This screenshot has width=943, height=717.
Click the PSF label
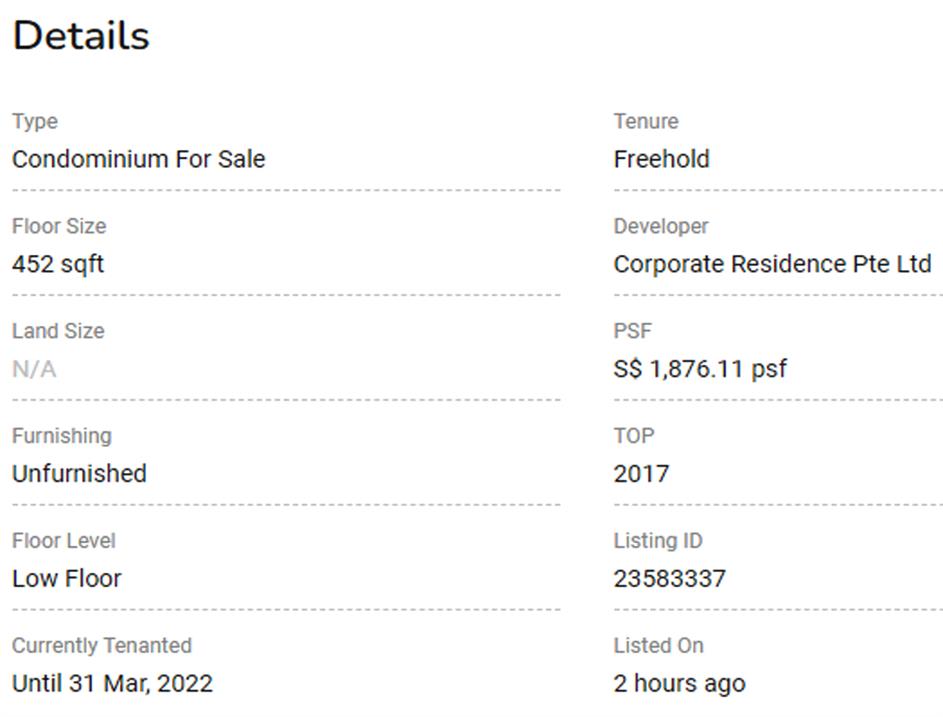pos(632,331)
